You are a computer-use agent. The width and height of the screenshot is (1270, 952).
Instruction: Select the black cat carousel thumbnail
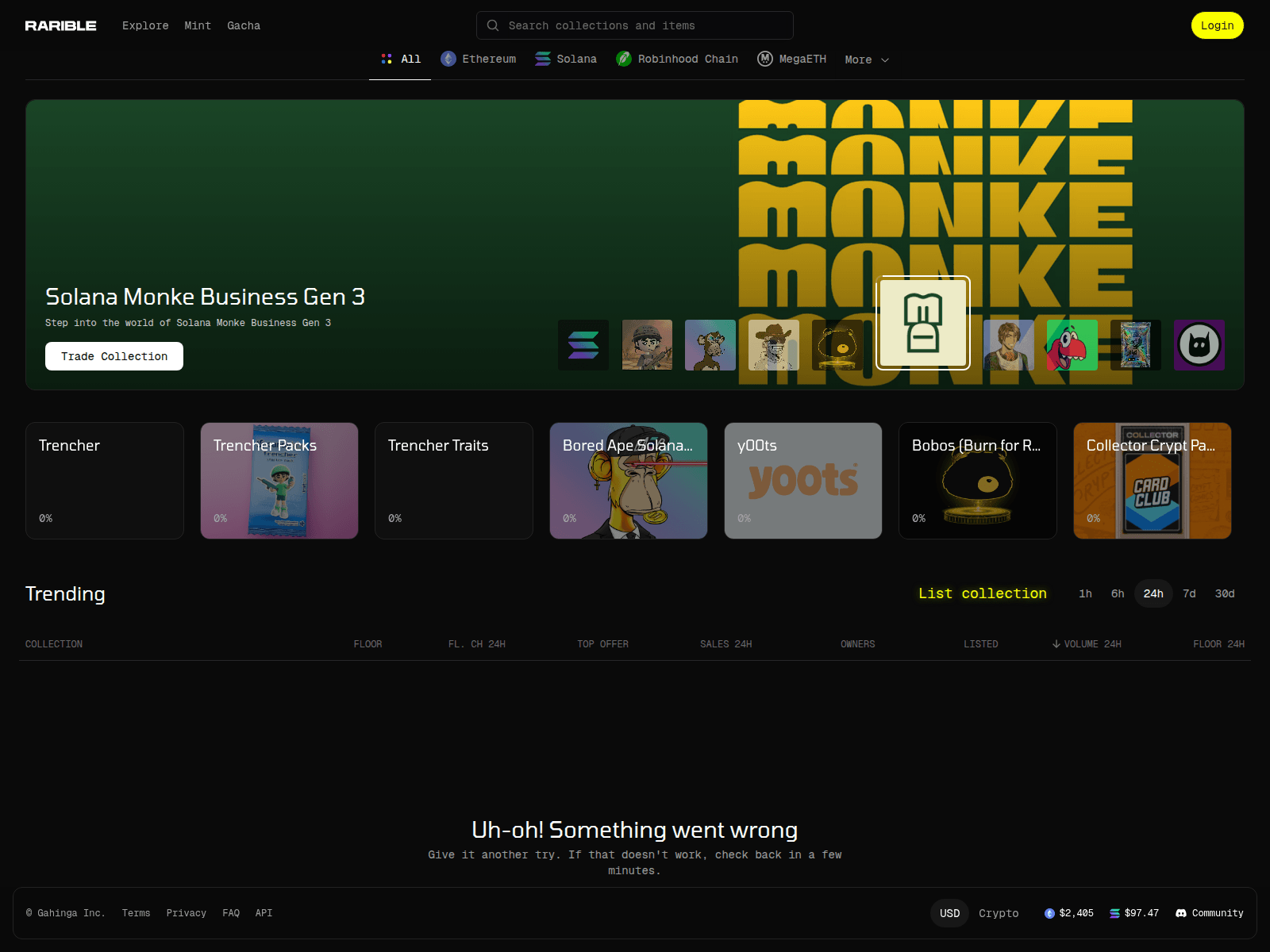coord(1199,345)
